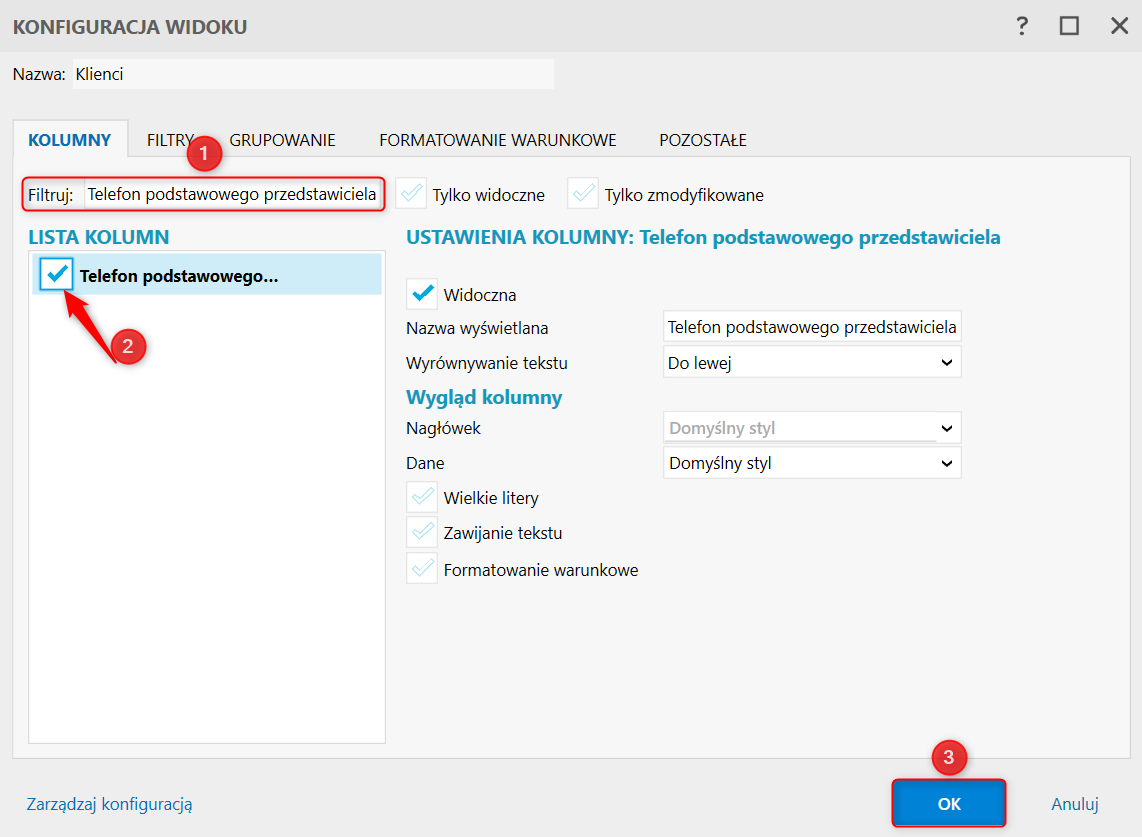Open the GRUPOWANIE tab
The image size is (1142, 837).
coord(283,140)
